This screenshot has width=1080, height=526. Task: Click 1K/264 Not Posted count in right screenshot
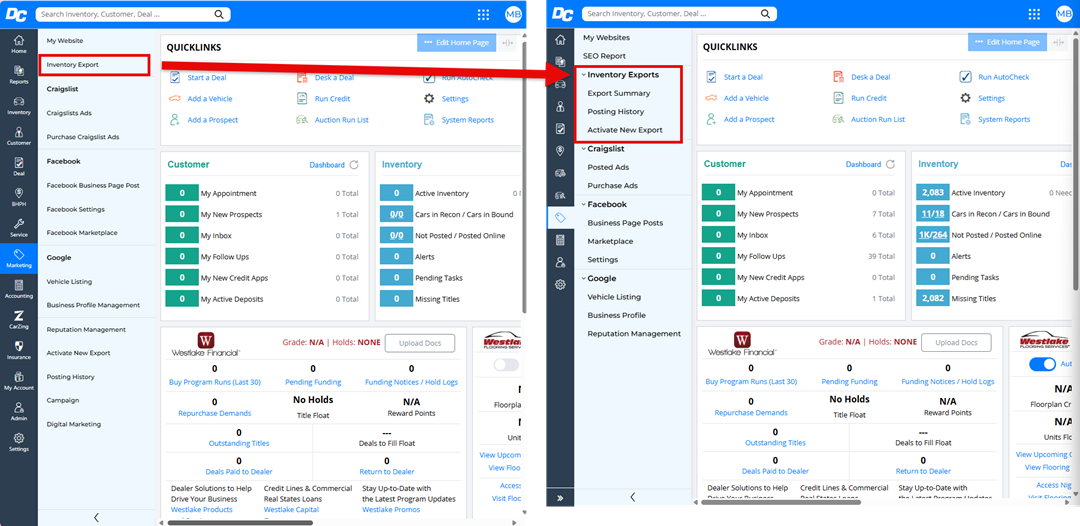[x=932, y=235]
